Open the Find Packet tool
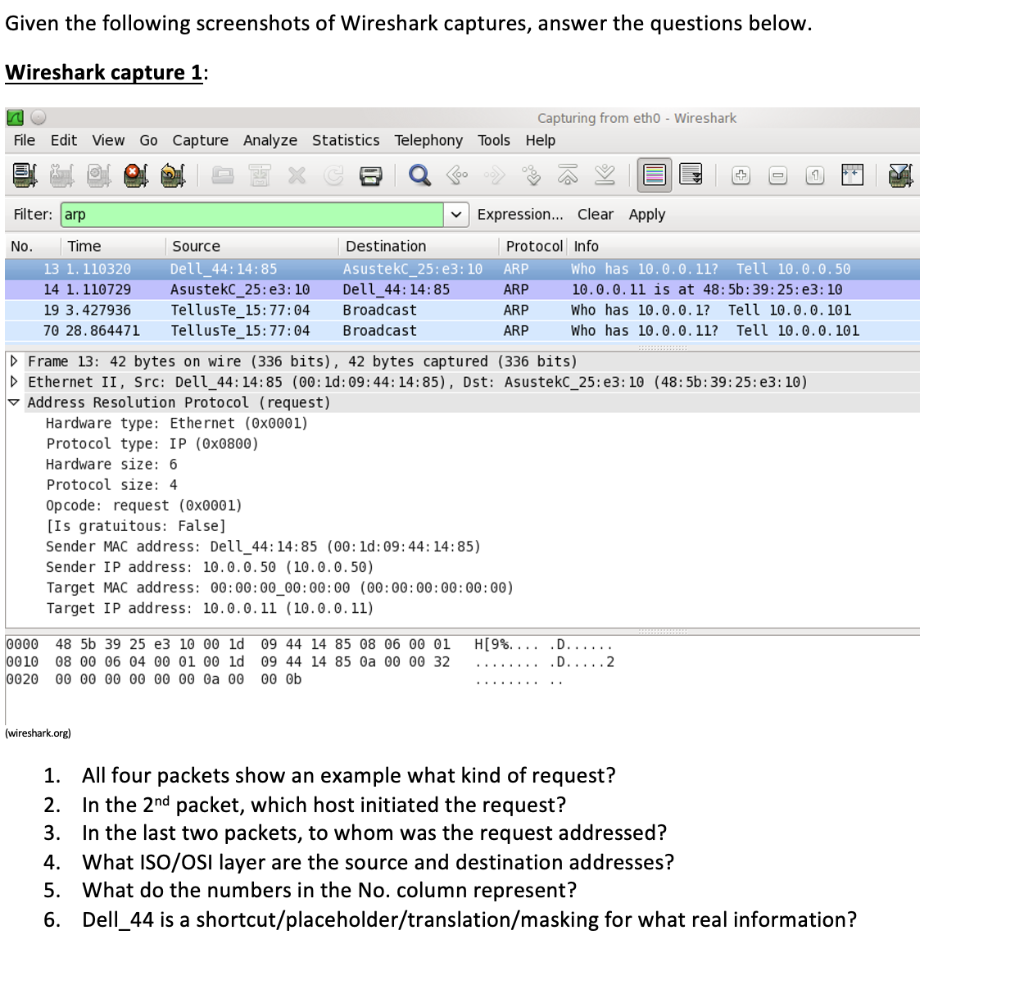Screen dimensions: 1024x1003 pyautogui.click(x=418, y=175)
